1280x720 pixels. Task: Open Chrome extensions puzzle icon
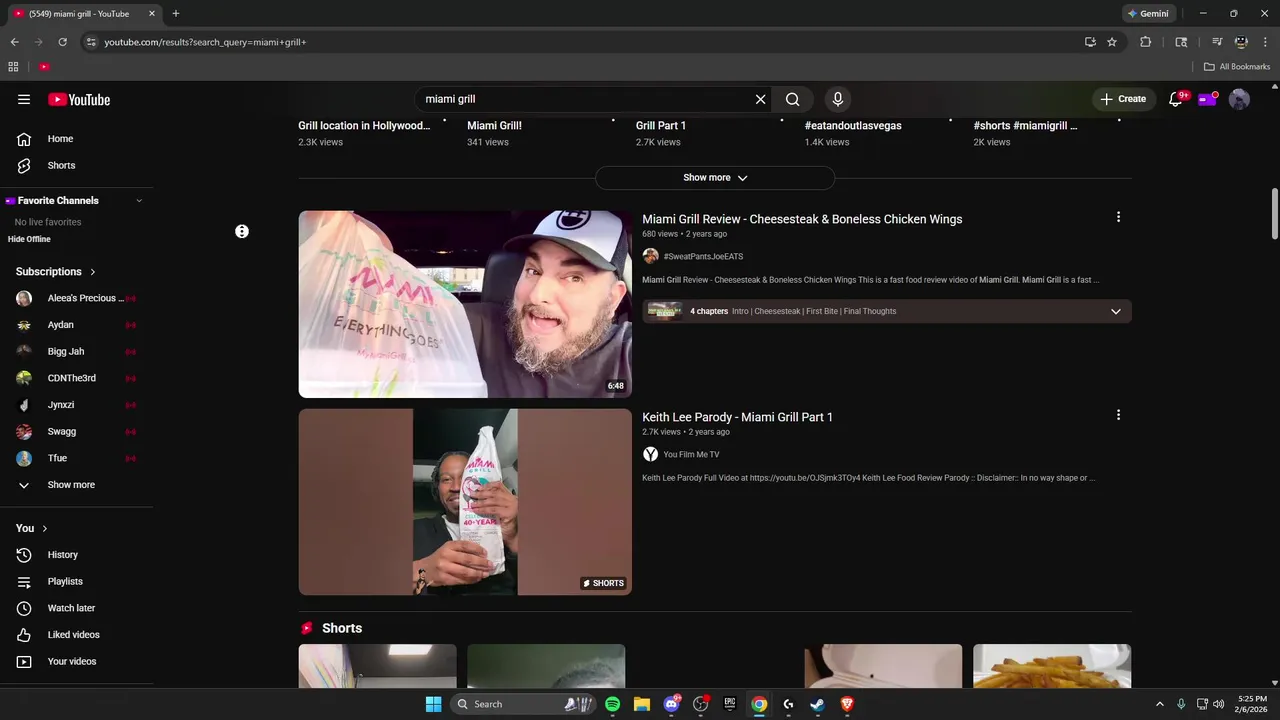tap(1146, 42)
